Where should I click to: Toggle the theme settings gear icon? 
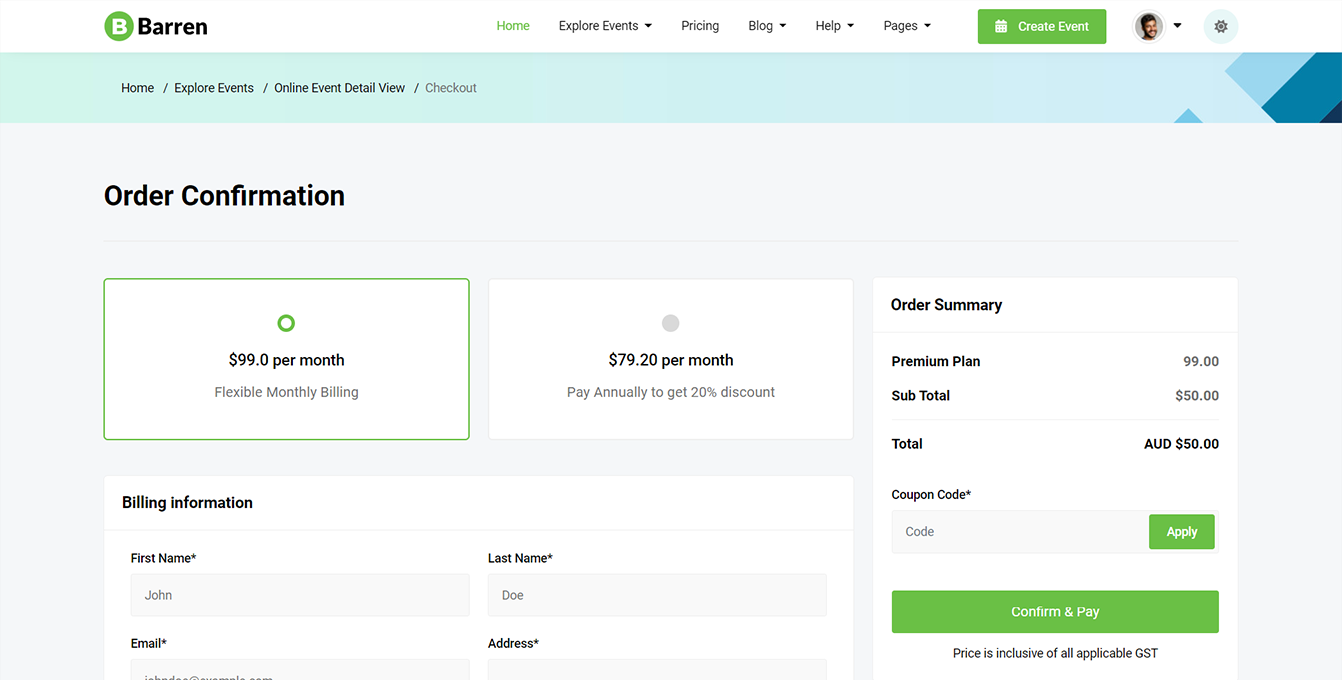1220,27
